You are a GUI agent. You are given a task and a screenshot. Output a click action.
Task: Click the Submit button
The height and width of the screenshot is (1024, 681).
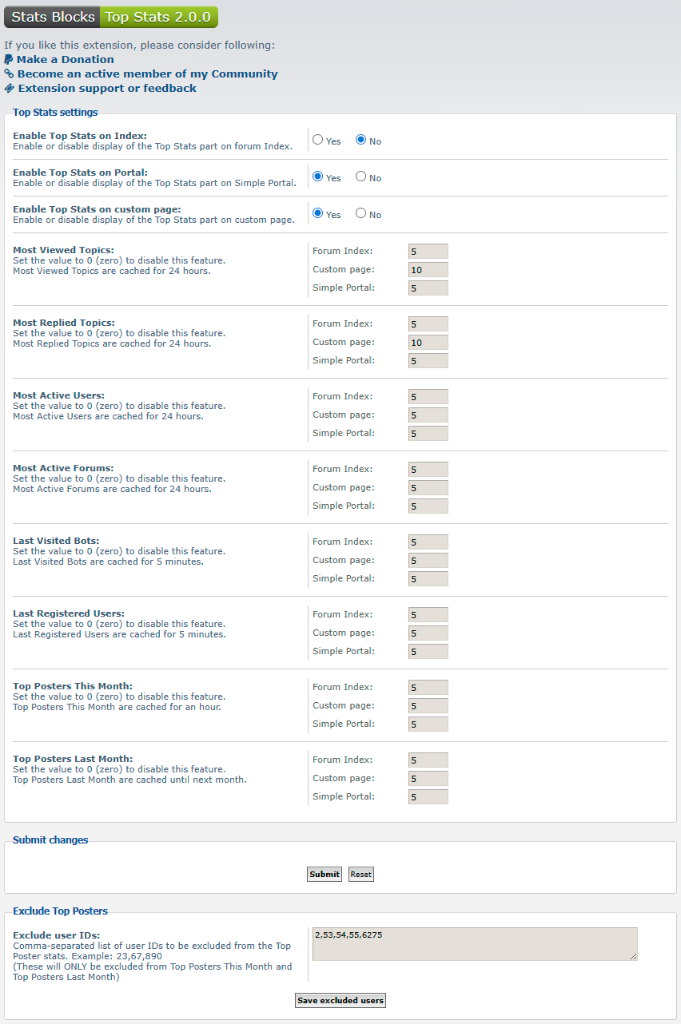pos(325,874)
